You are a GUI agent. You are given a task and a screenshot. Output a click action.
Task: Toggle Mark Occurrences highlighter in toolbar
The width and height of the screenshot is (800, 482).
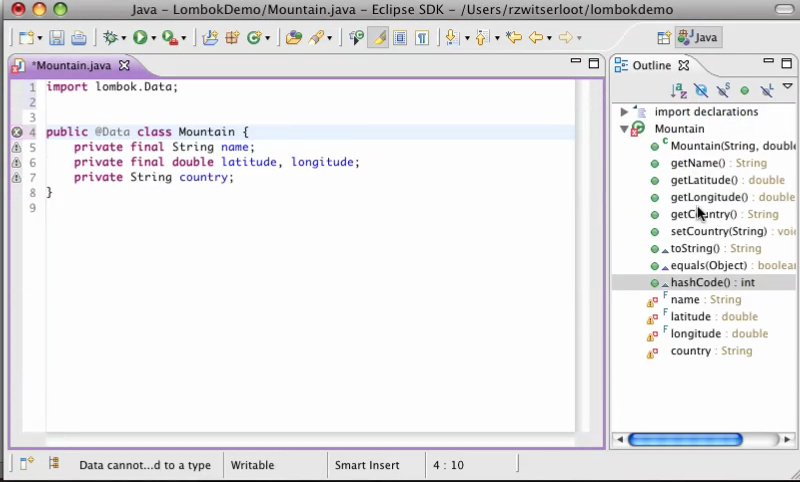click(x=378, y=38)
